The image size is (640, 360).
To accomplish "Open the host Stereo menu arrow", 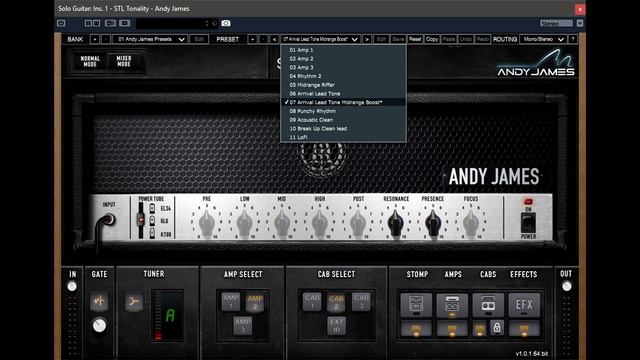I will pyautogui.click(x=580, y=23).
